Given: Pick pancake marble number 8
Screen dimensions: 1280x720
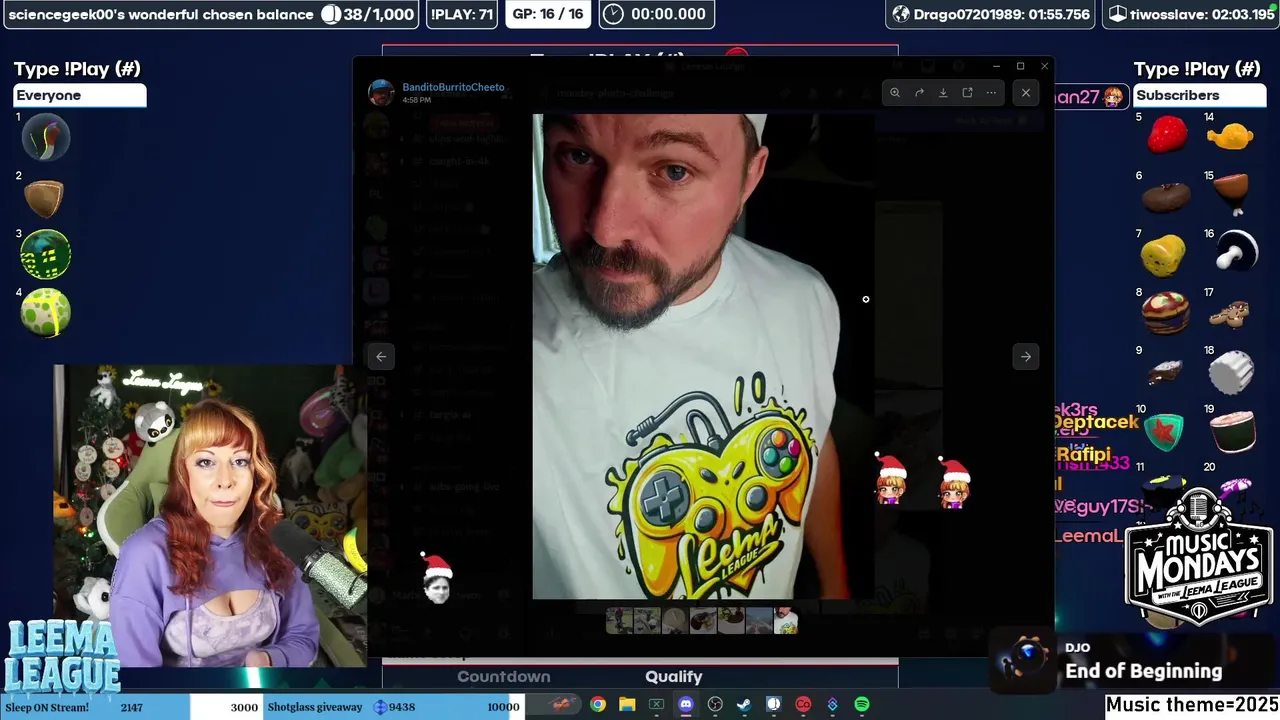Looking at the screenshot, I should [1166, 313].
